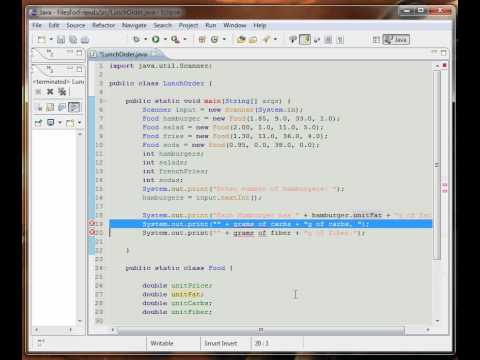Click the New file toolbar icon
This screenshot has width=480, height=360.
point(42,40)
